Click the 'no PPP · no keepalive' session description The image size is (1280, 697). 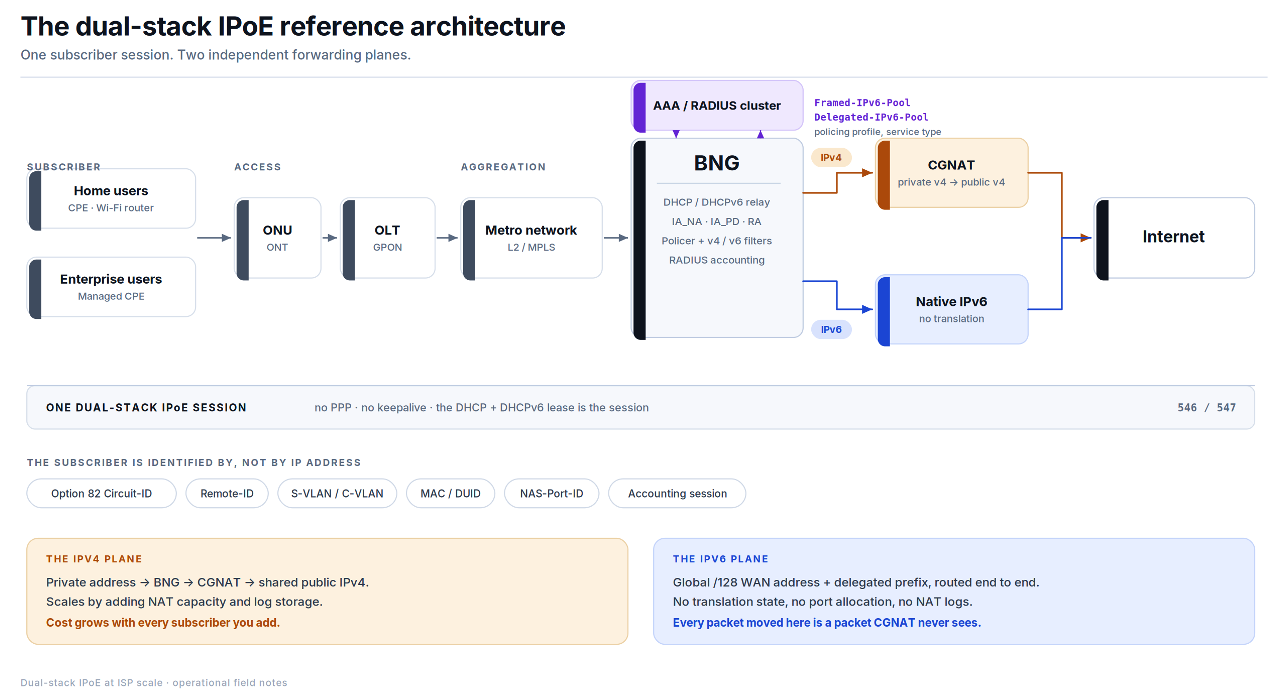click(481, 408)
